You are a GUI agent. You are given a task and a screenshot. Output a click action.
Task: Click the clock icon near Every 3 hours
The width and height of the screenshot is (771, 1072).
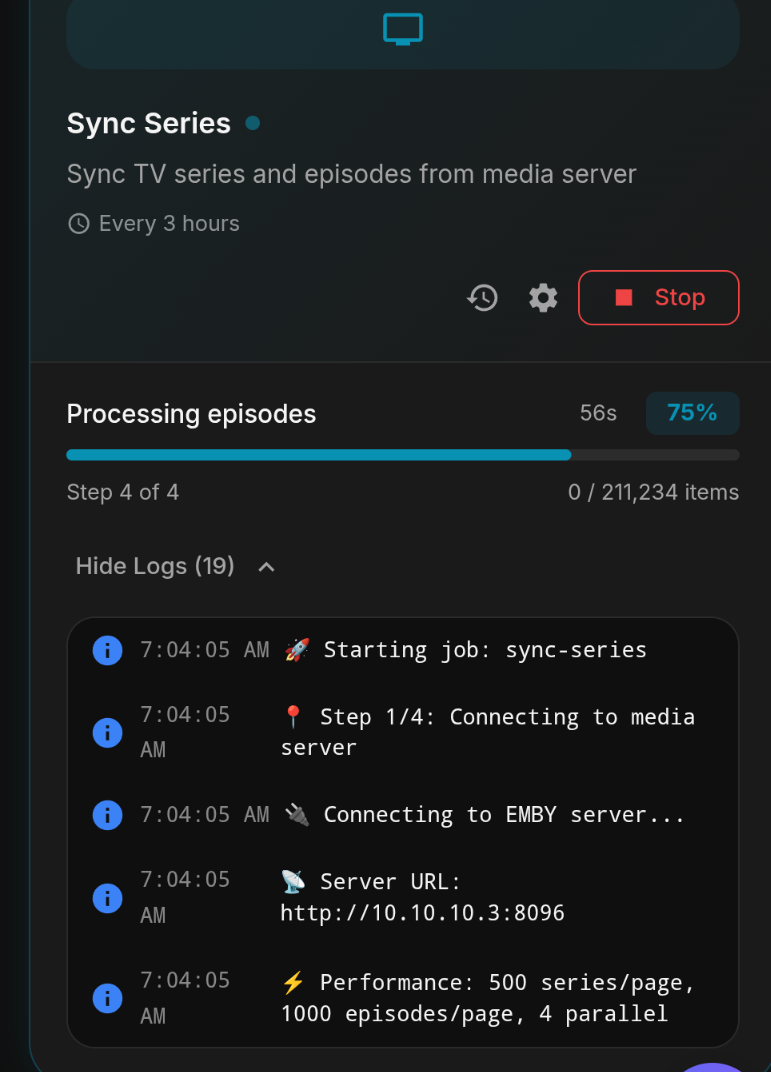click(x=78, y=224)
